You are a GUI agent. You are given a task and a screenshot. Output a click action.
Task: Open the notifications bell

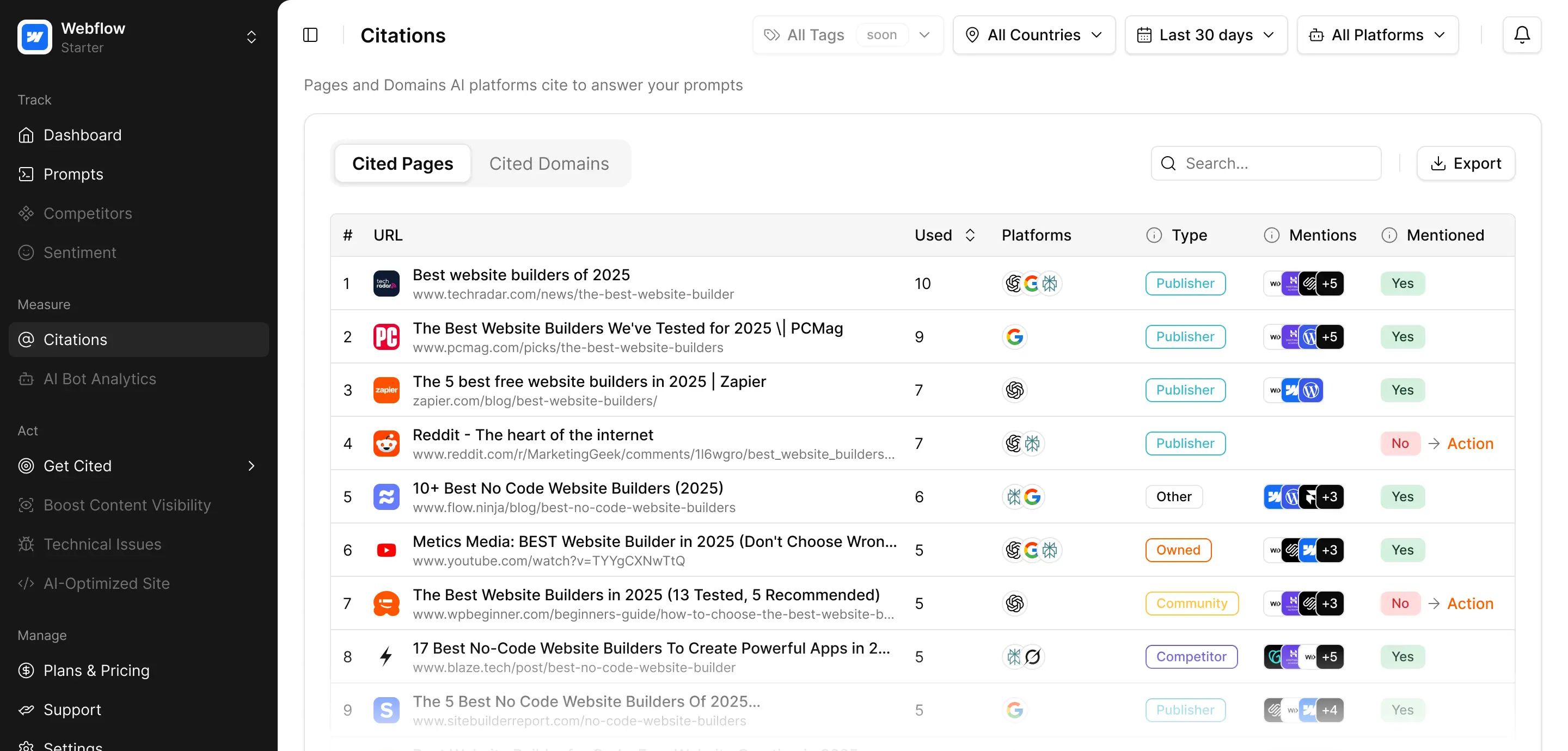tap(1521, 35)
